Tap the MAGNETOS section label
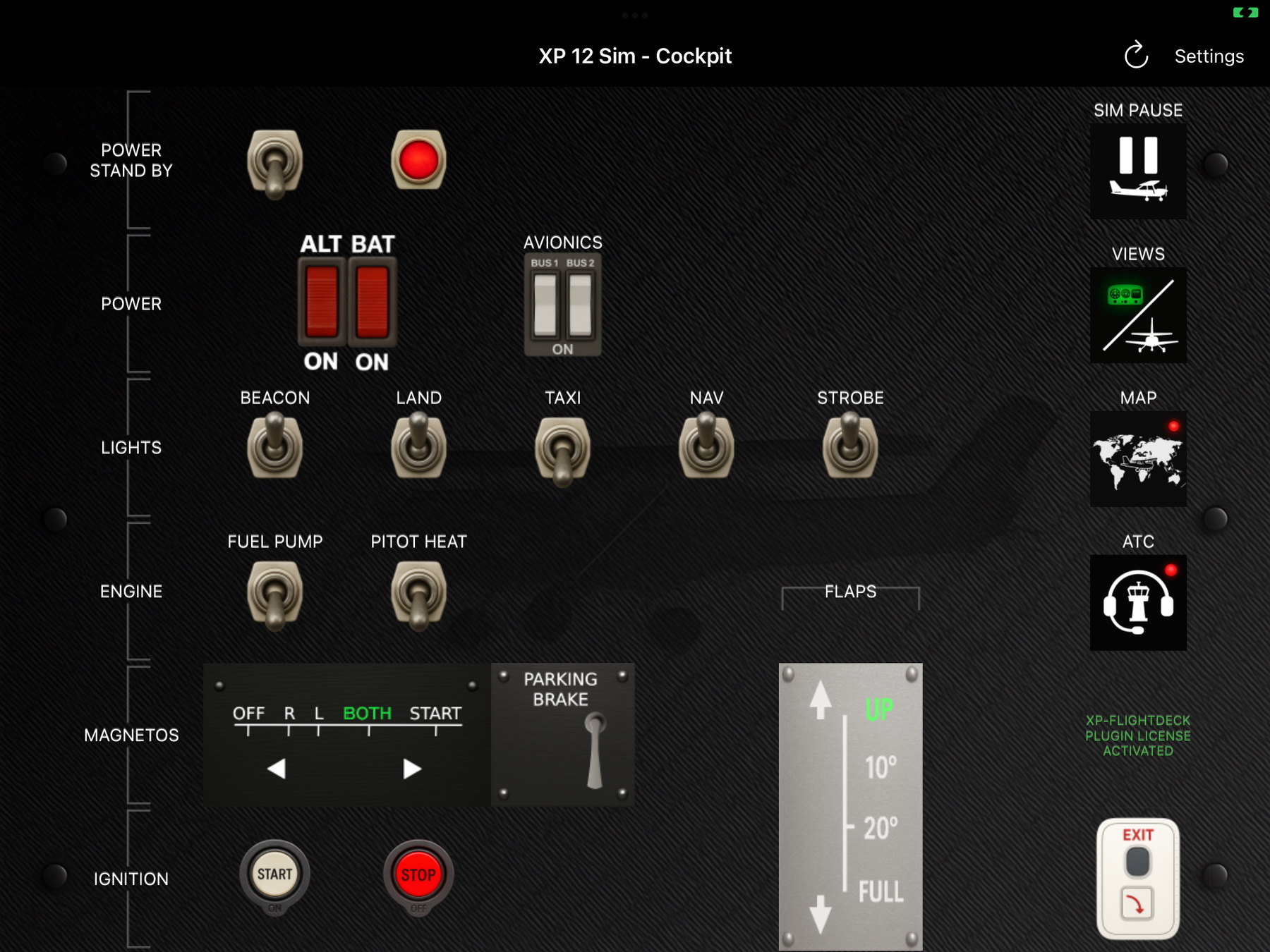This screenshot has width=1270, height=952. pos(131,736)
